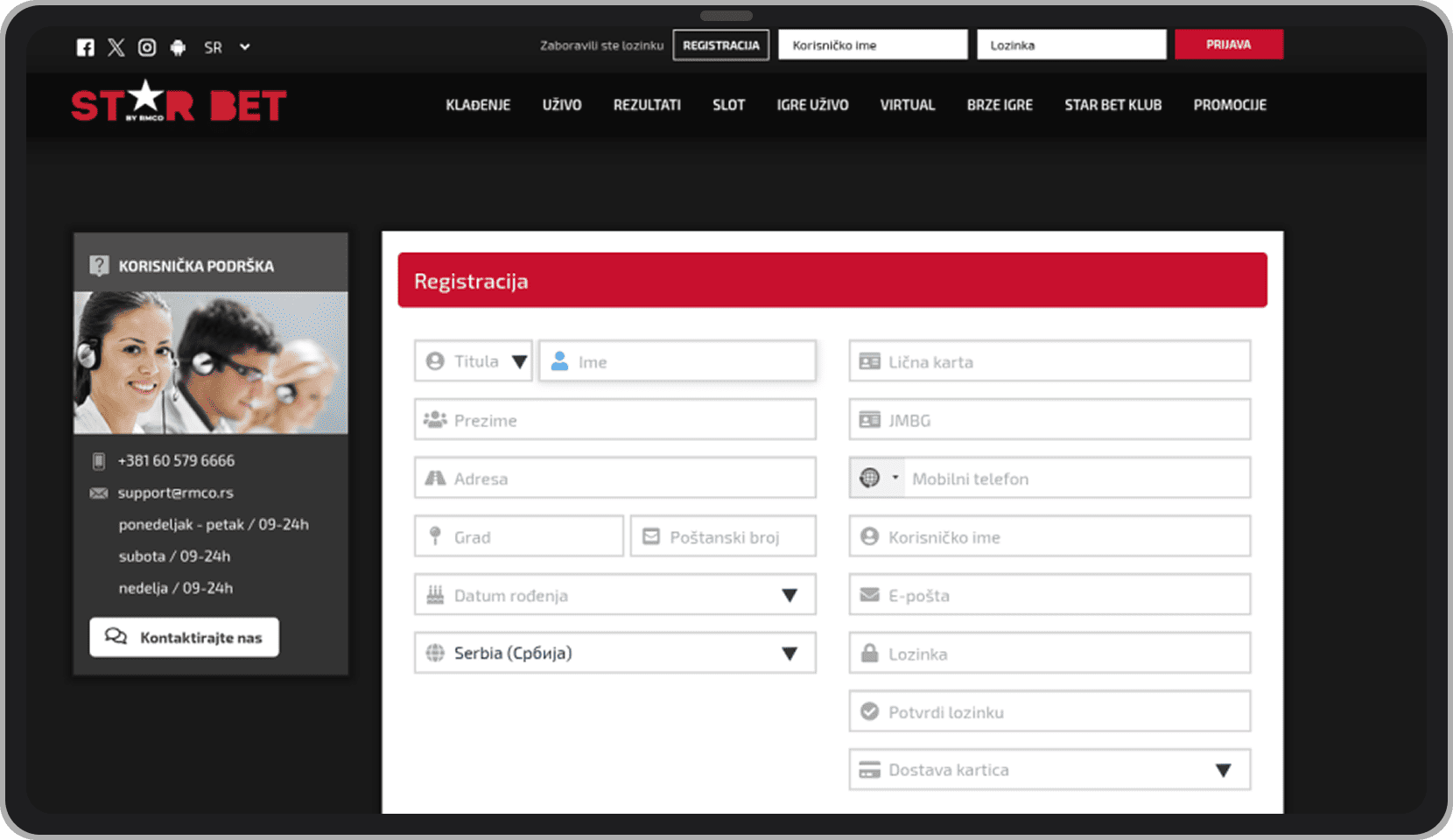The height and width of the screenshot is (840, 1453).
Task: Expand the Titula dropdown
Action: click(x=474, y=361)
